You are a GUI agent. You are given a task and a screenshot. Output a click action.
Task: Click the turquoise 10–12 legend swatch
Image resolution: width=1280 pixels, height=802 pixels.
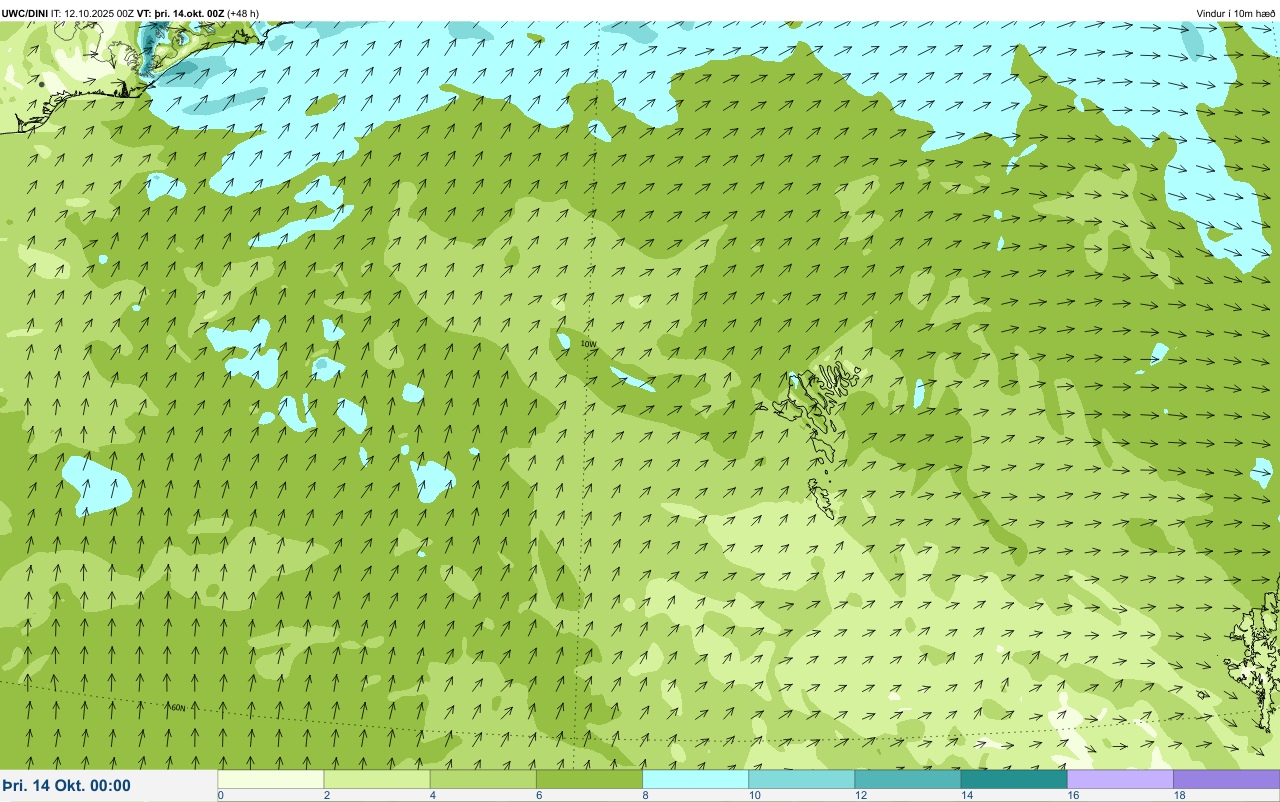click(802, 779)
